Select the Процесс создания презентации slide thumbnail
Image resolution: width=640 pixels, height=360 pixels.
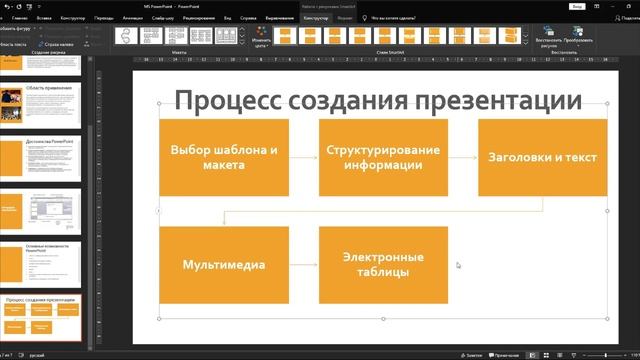point(40,318)
